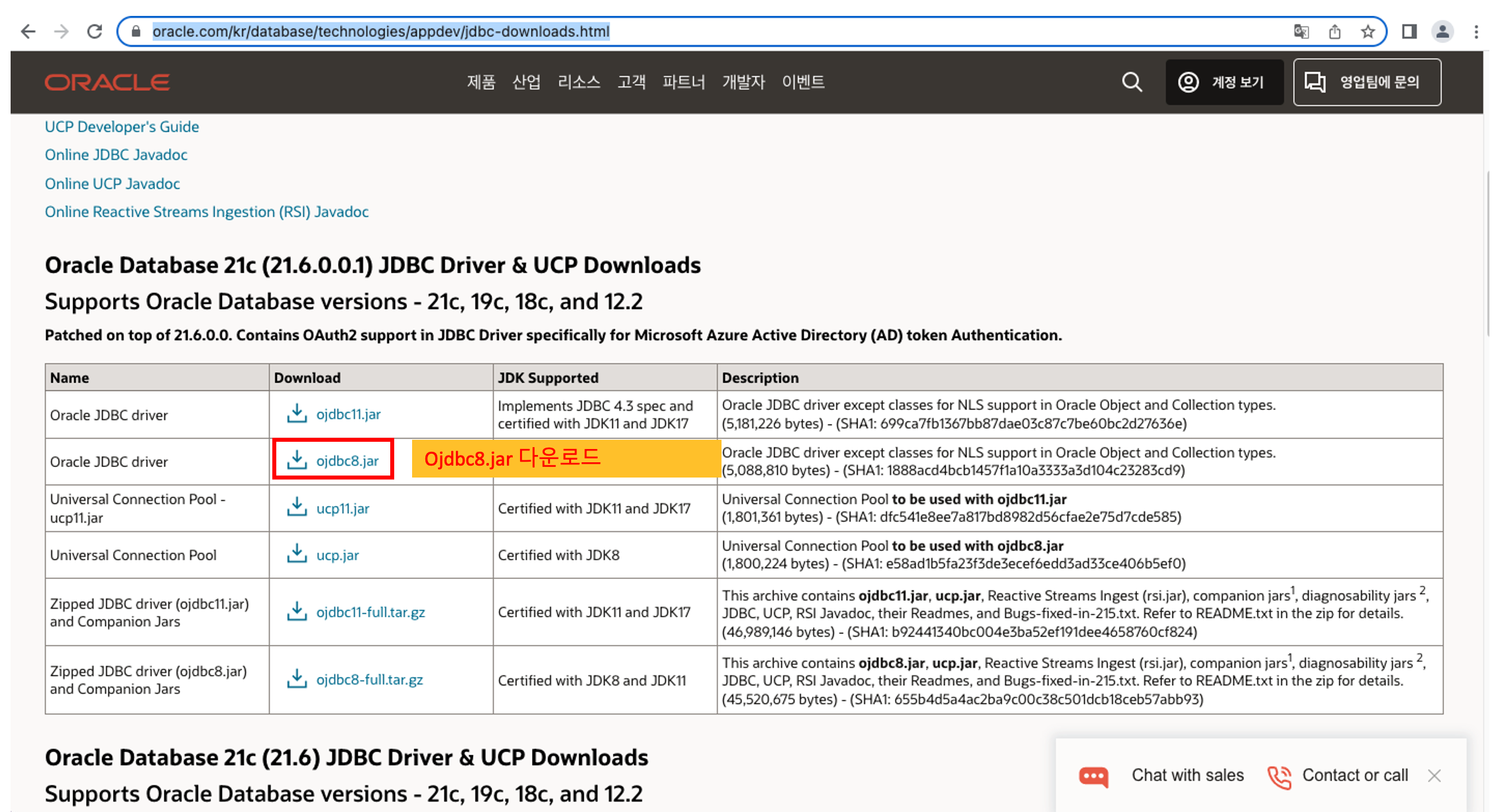Click the Download column header
The height and width of the screenshot is (812, 1504).
click(381, 378)
